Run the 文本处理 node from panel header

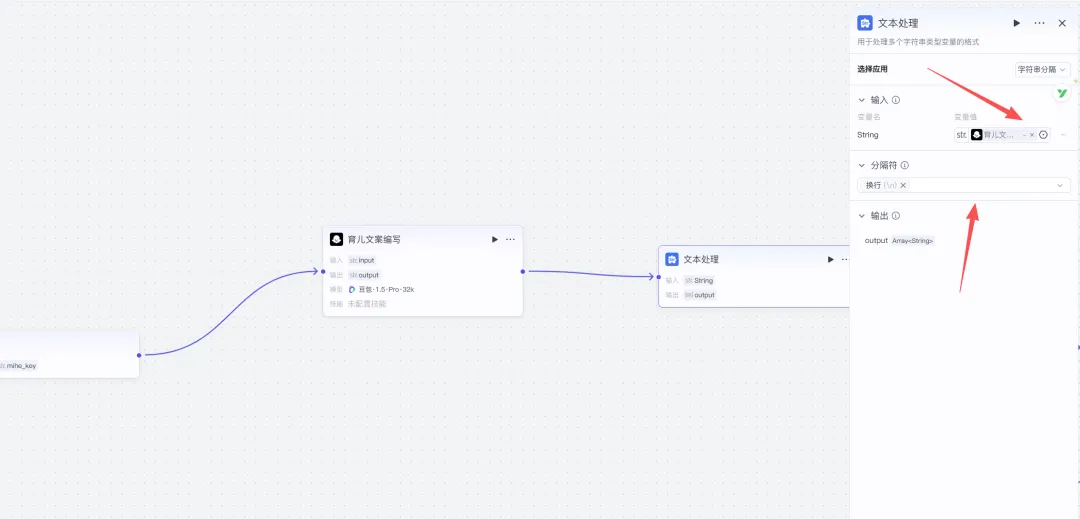1017,23
